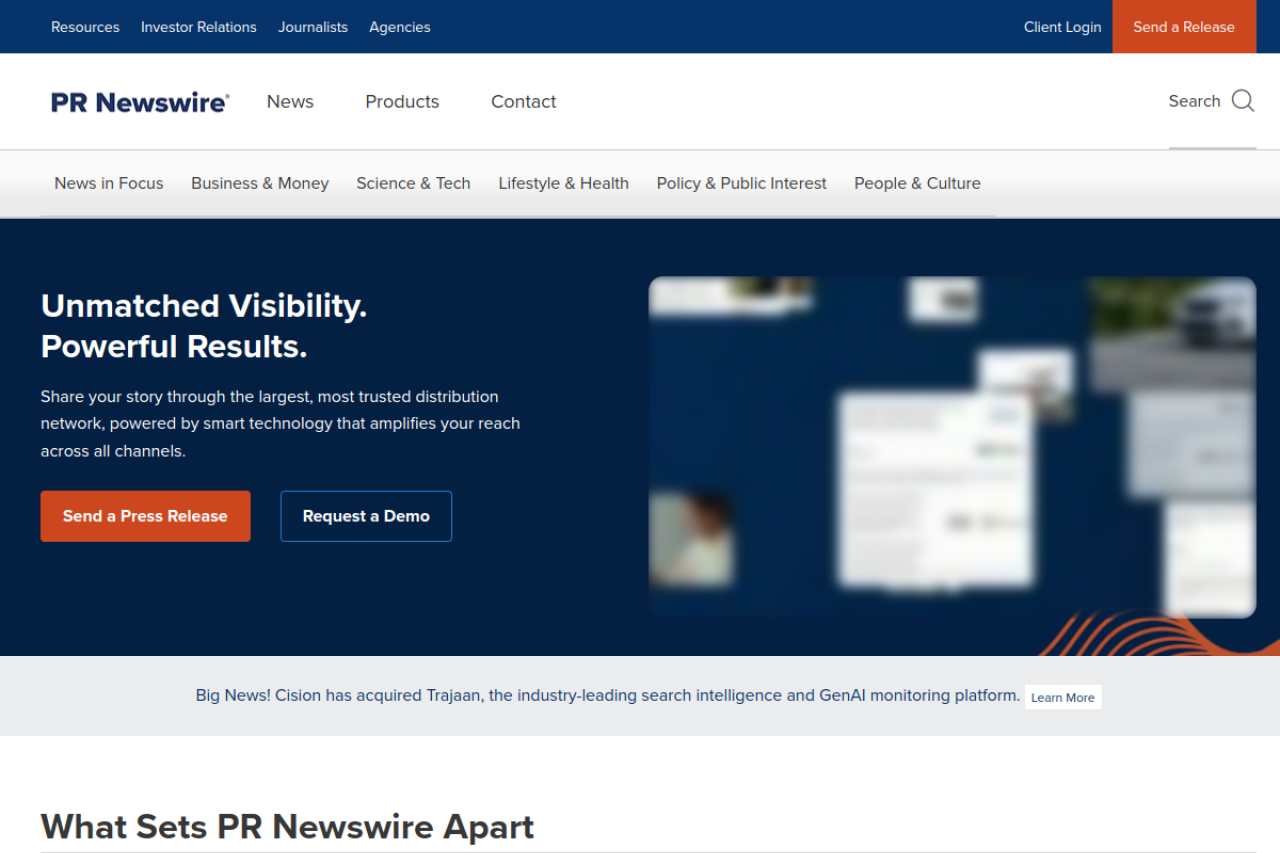Click Send a Release in top bar
Viewport: 1280px width, 853px height.
[1184, 27]
